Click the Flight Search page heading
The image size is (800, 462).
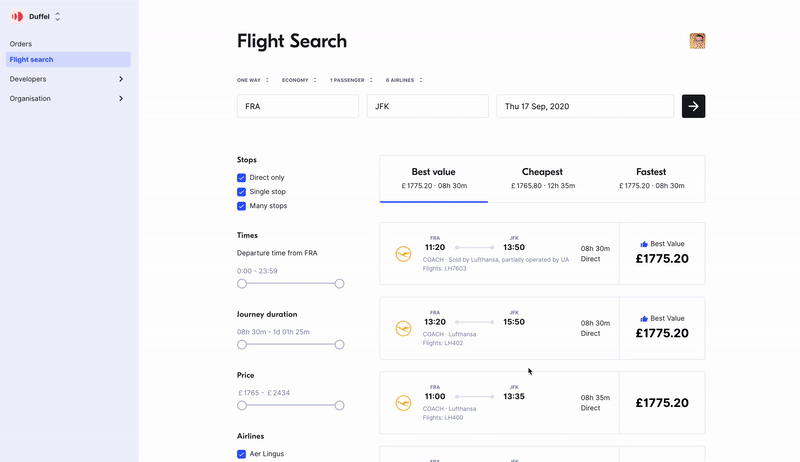[292, 41]
